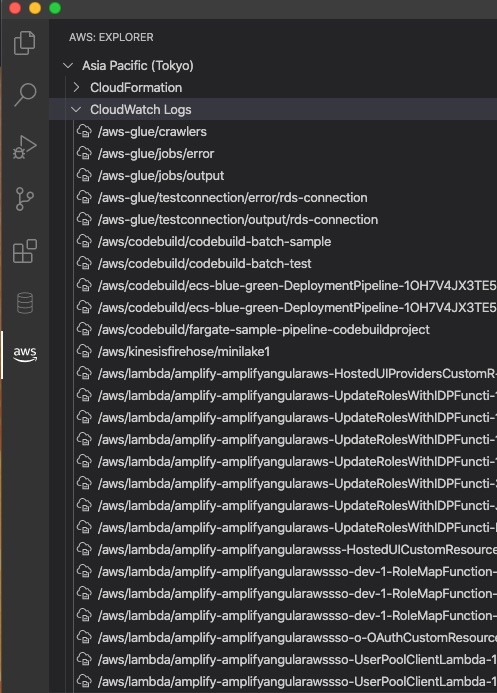Select log group /aws-glue/jobs/error
This screenshot has height=693, width=497.
coord(156,153)
